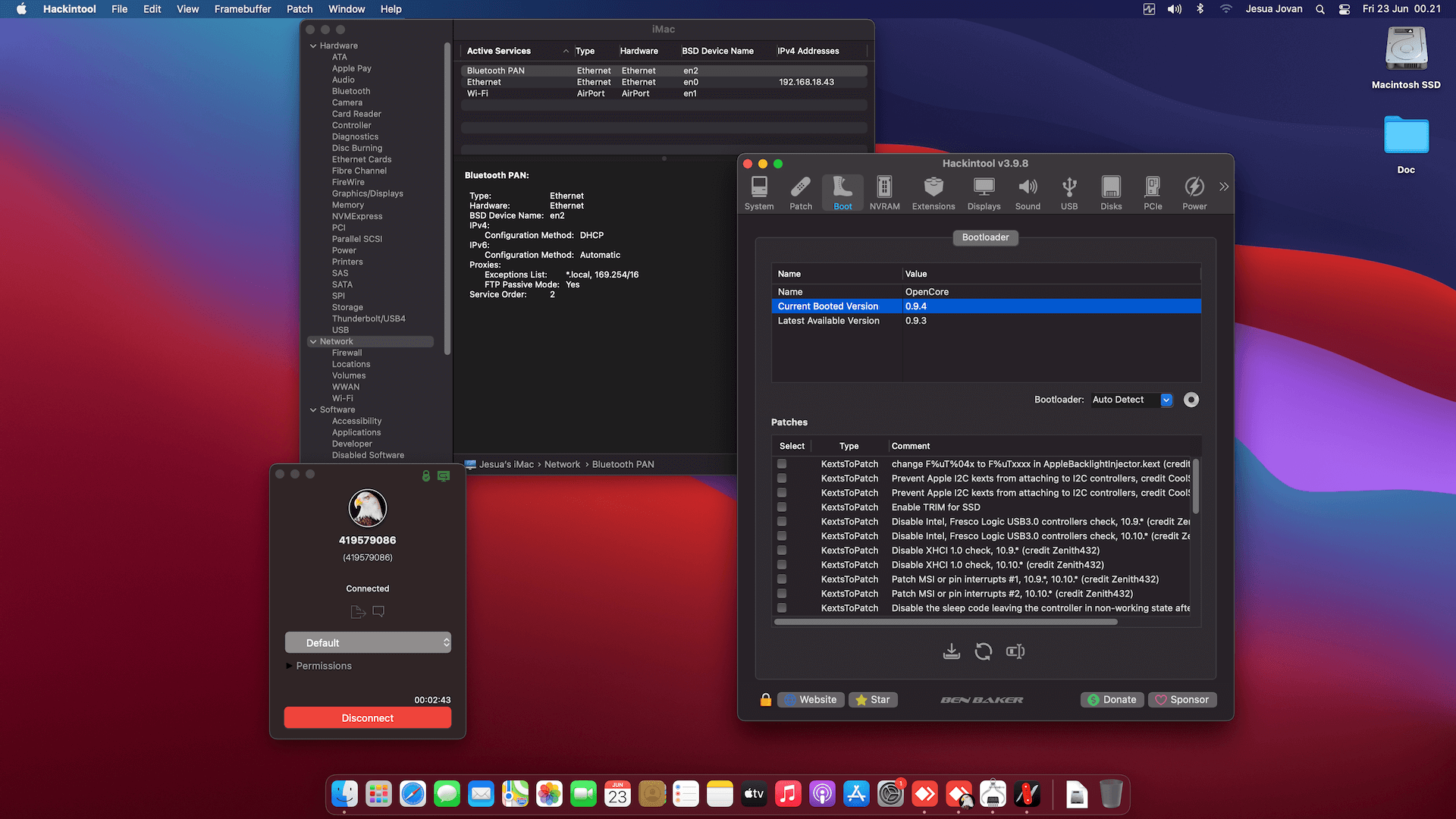Viewport: 1456px width, 819px height.
Task: Show more Hackintool toolbar items via chevron
Action: 1223,187
